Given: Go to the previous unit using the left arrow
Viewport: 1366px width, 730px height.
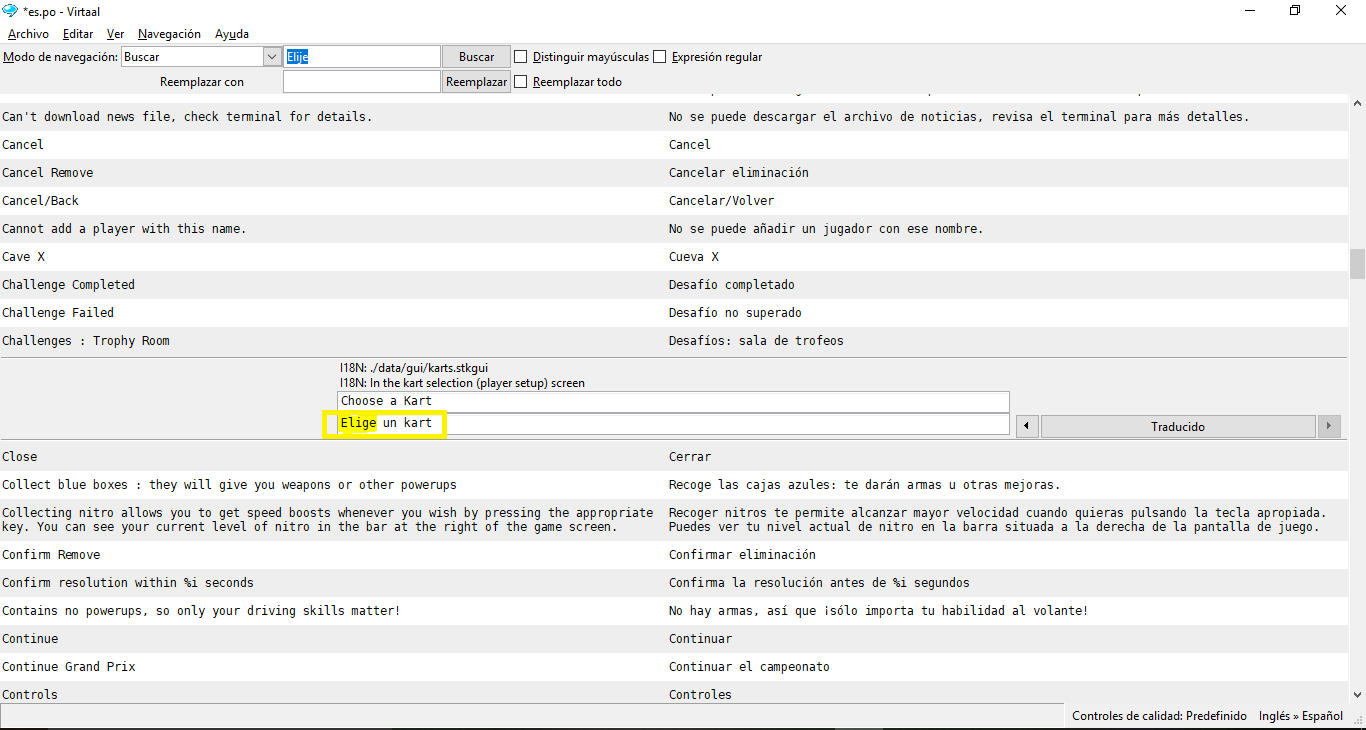Looking at the screenshot, I should [x=1026, y=425].
